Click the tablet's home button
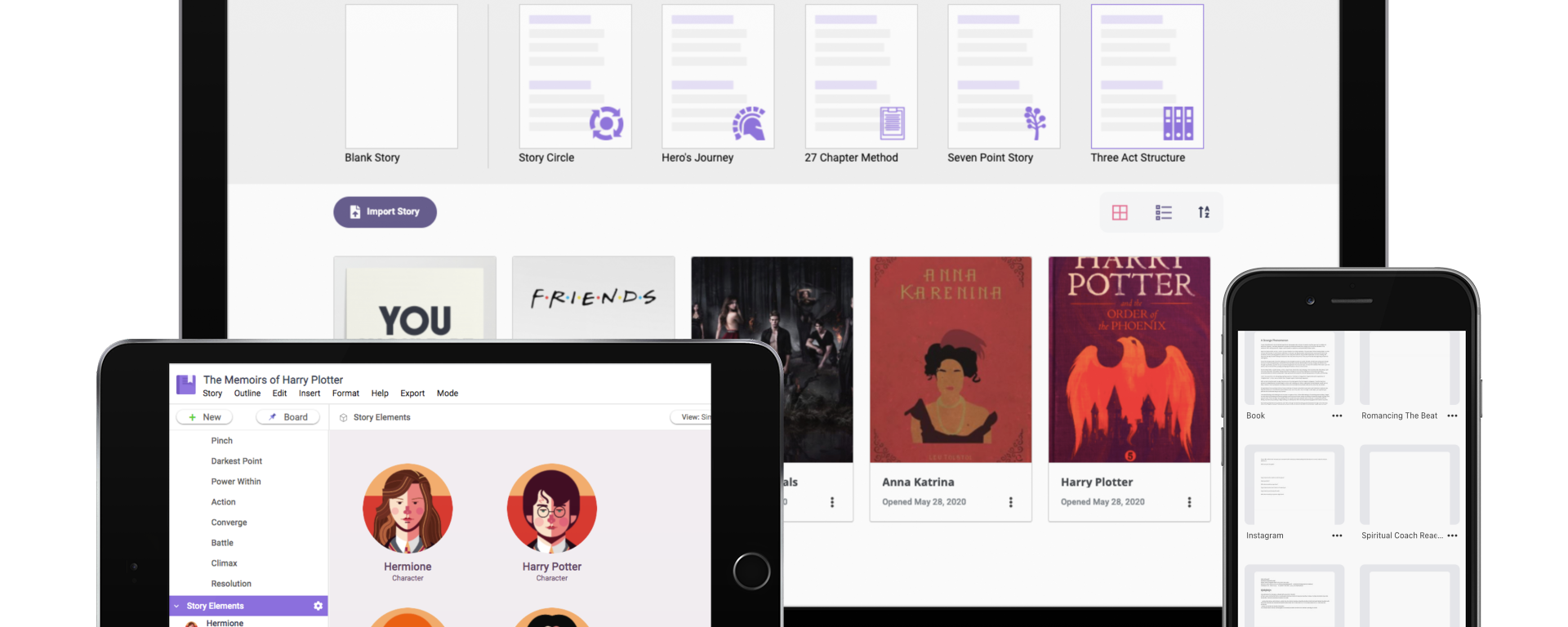Image resolution: width=1568 pixels, height=627 pixels. 751,571
